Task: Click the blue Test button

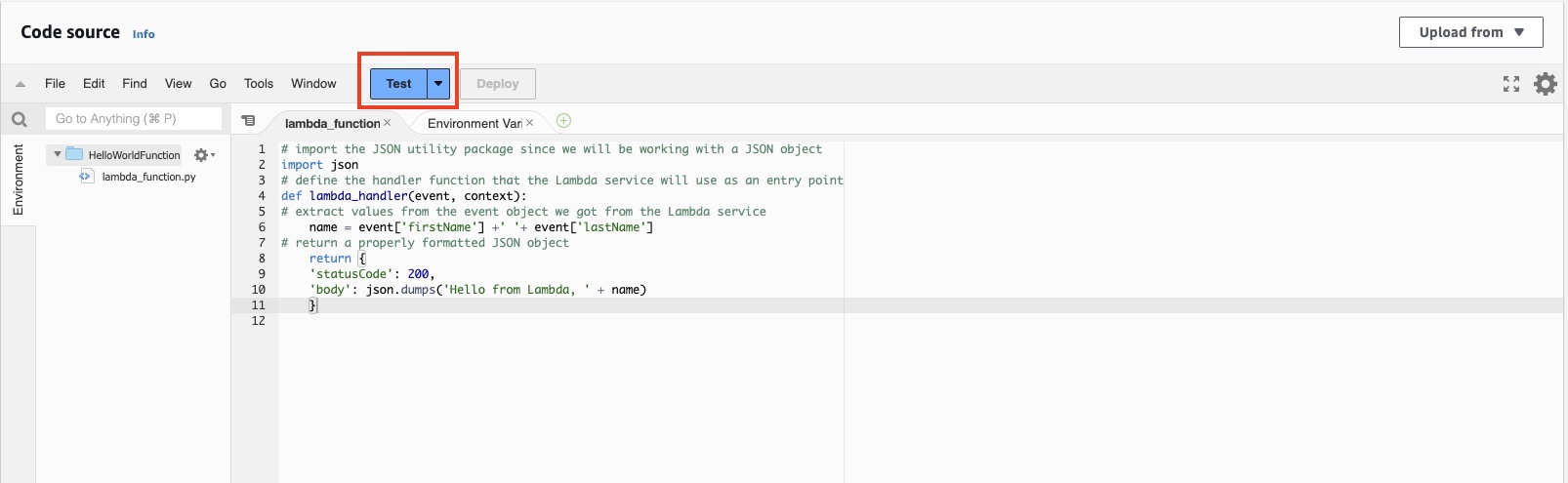Action: tap(398, 84)
